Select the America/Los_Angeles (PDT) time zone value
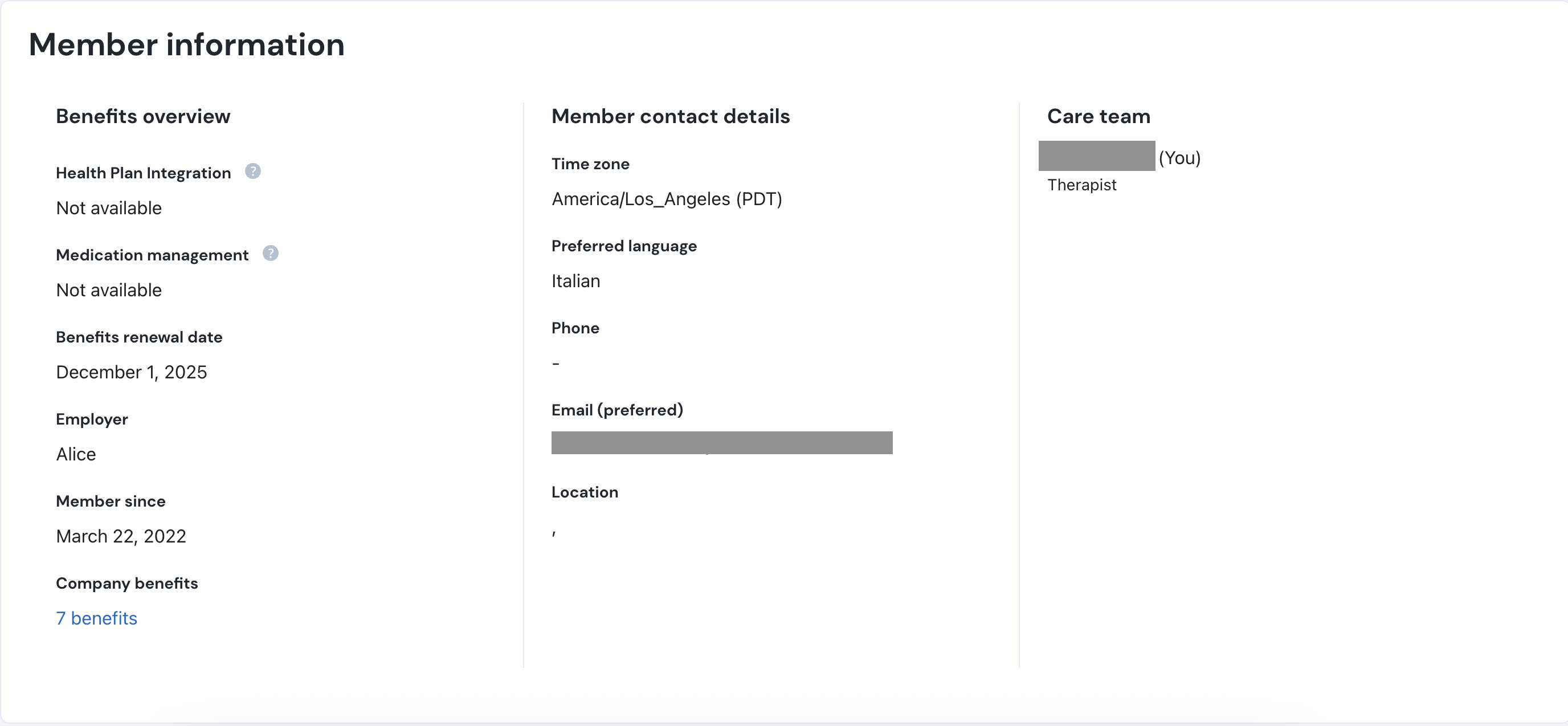Image resolution: width=1568 pixels, height=726 pixels. tap(667, 199)
